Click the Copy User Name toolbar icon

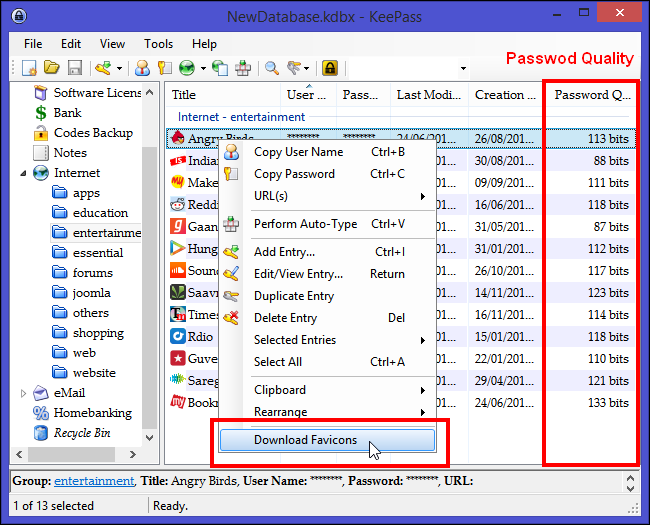(142, 68)
